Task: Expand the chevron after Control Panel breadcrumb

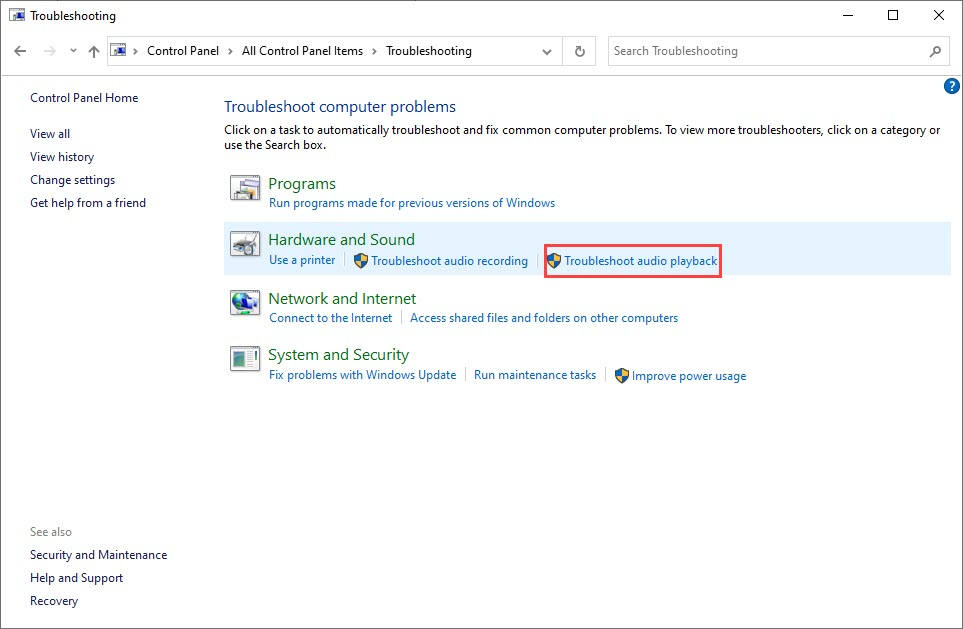Action: coord(230,51)
